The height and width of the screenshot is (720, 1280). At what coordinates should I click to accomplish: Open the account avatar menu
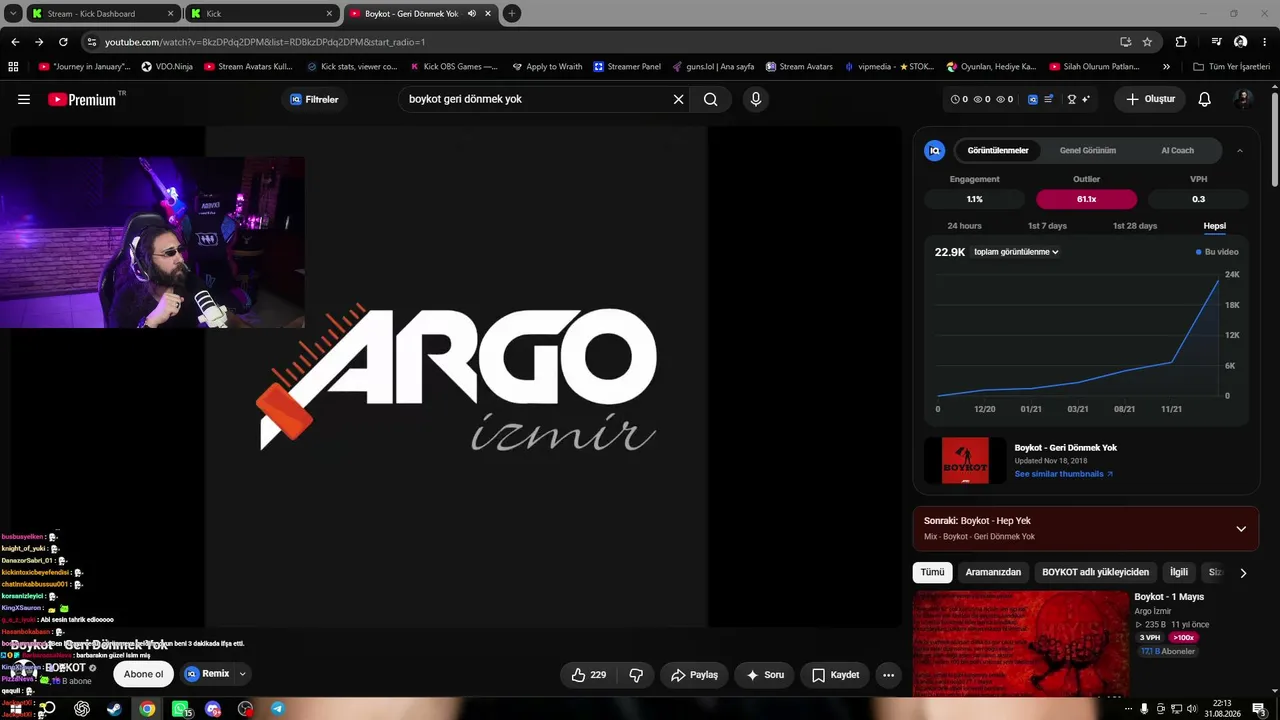pos(1244,99)
